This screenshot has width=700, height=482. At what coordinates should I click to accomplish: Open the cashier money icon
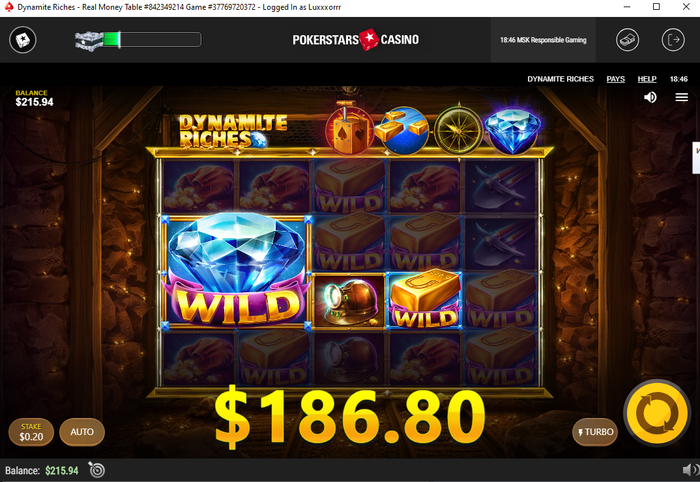click(627, 40)
